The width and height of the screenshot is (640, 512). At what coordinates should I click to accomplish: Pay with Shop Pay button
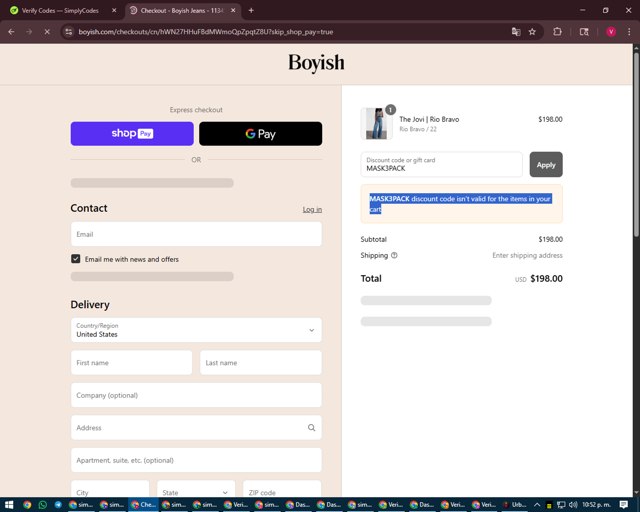click(x=132, y=134)
